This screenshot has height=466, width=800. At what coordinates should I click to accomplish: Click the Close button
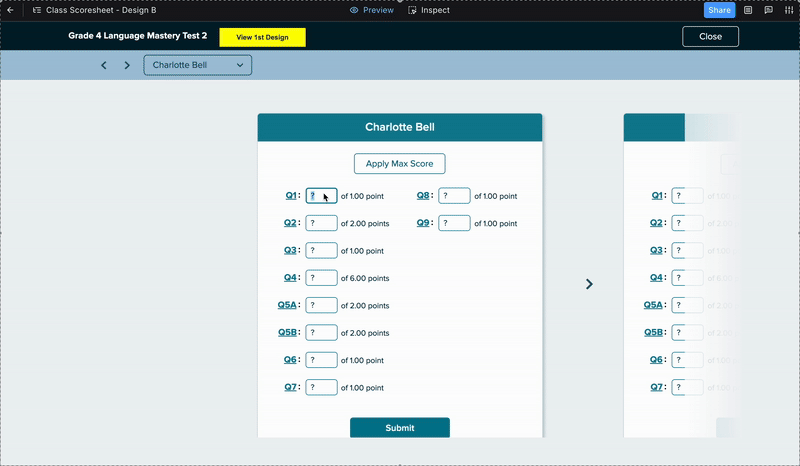pyautogui.click(x=710, y=37)
